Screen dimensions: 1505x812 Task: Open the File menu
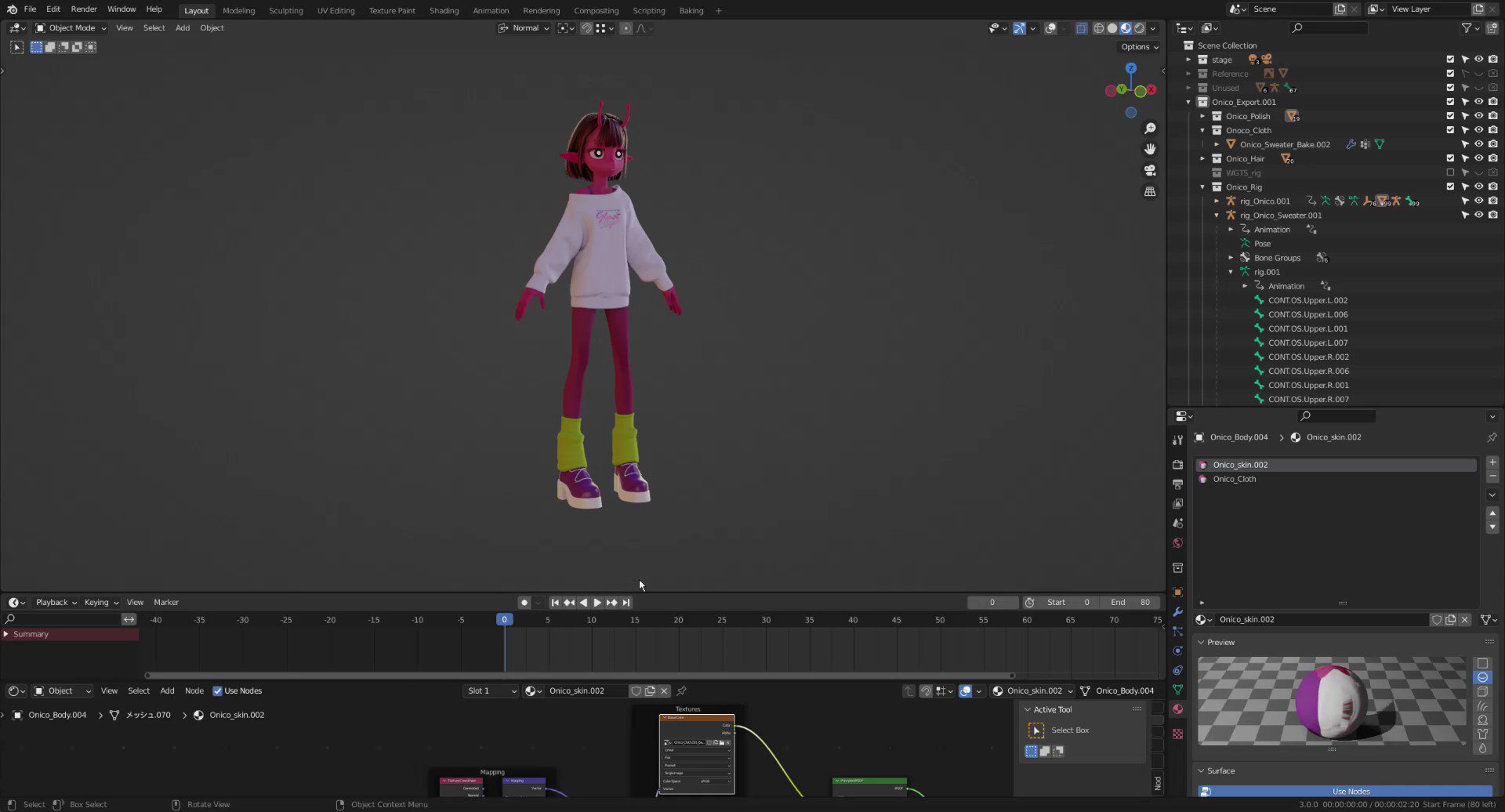point(30,9)
